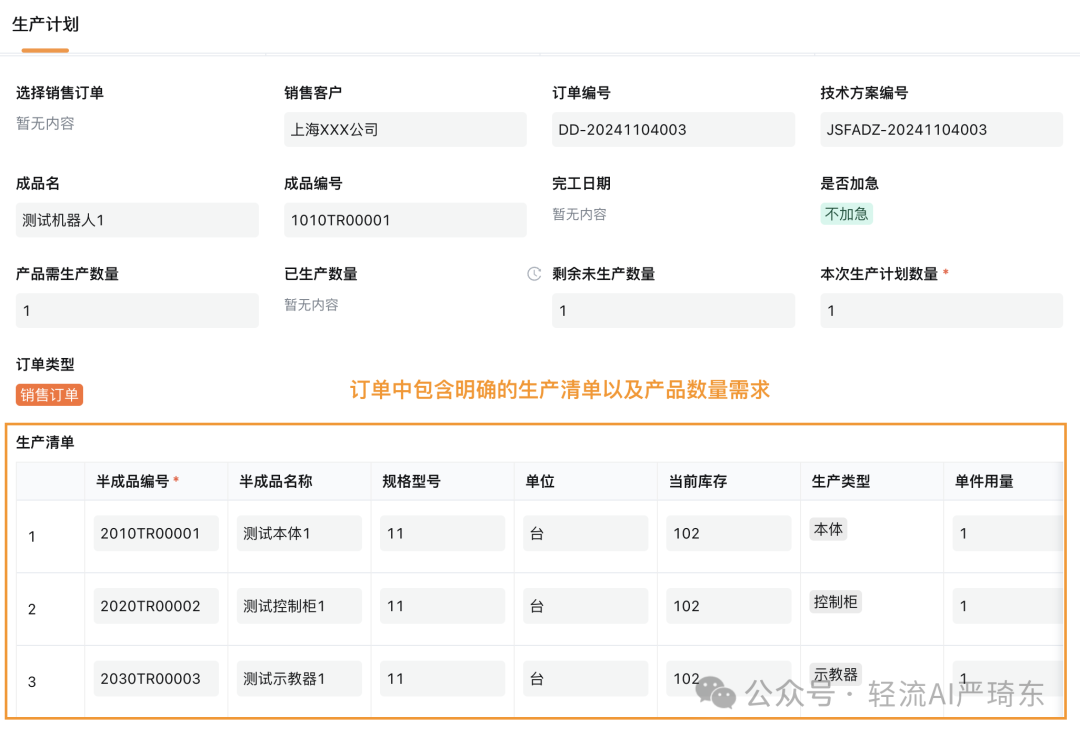Screen dimensions: 1080x737
Task: Switch to the 生产计划 tab
Action: tap(46, 24)
